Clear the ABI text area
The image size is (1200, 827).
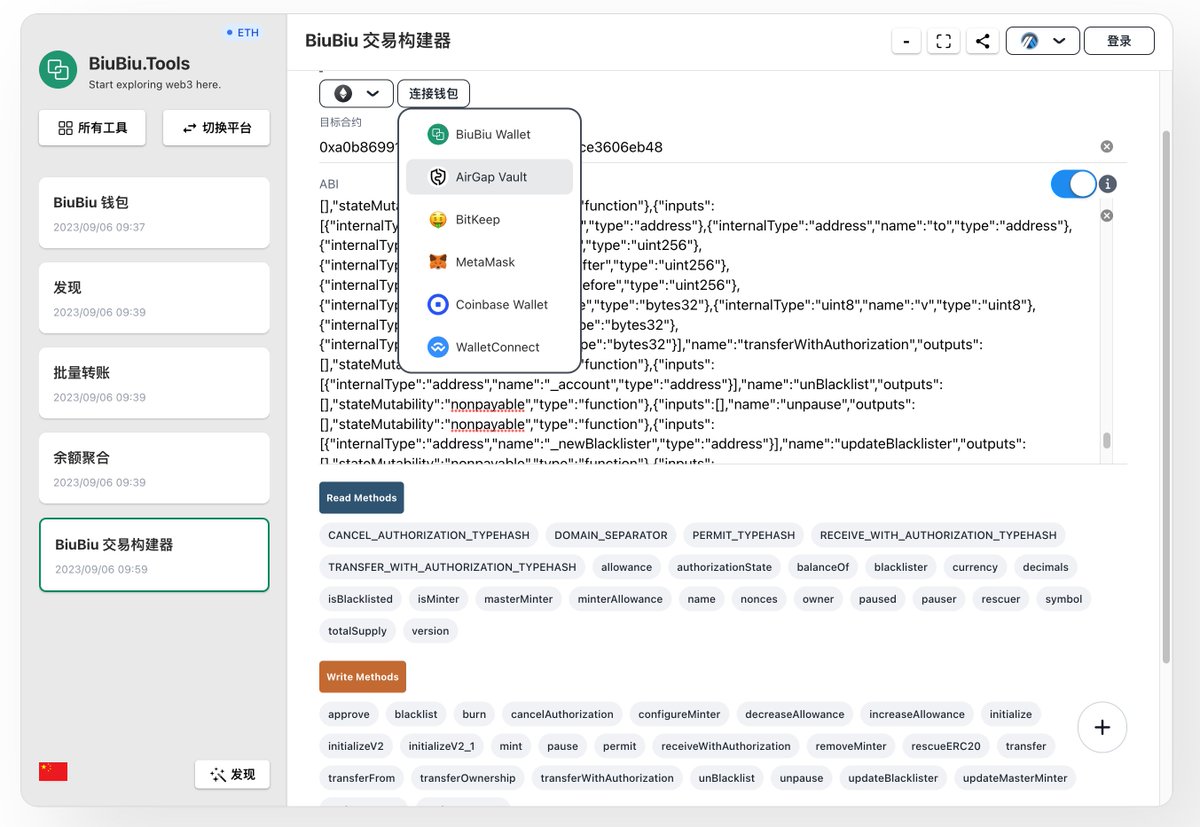point(1107,216)
